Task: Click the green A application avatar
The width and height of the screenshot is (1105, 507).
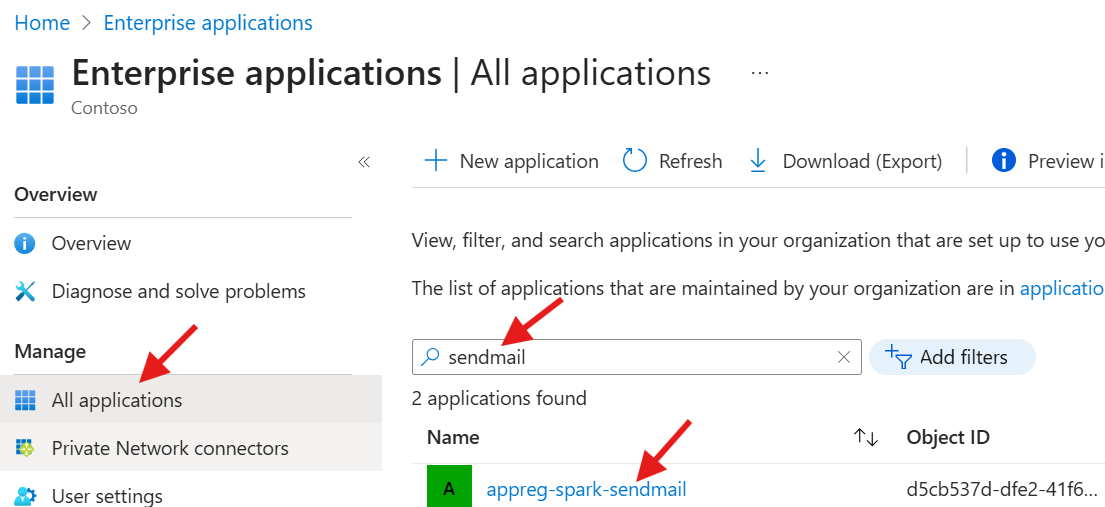Action: (x=449, y=489)
